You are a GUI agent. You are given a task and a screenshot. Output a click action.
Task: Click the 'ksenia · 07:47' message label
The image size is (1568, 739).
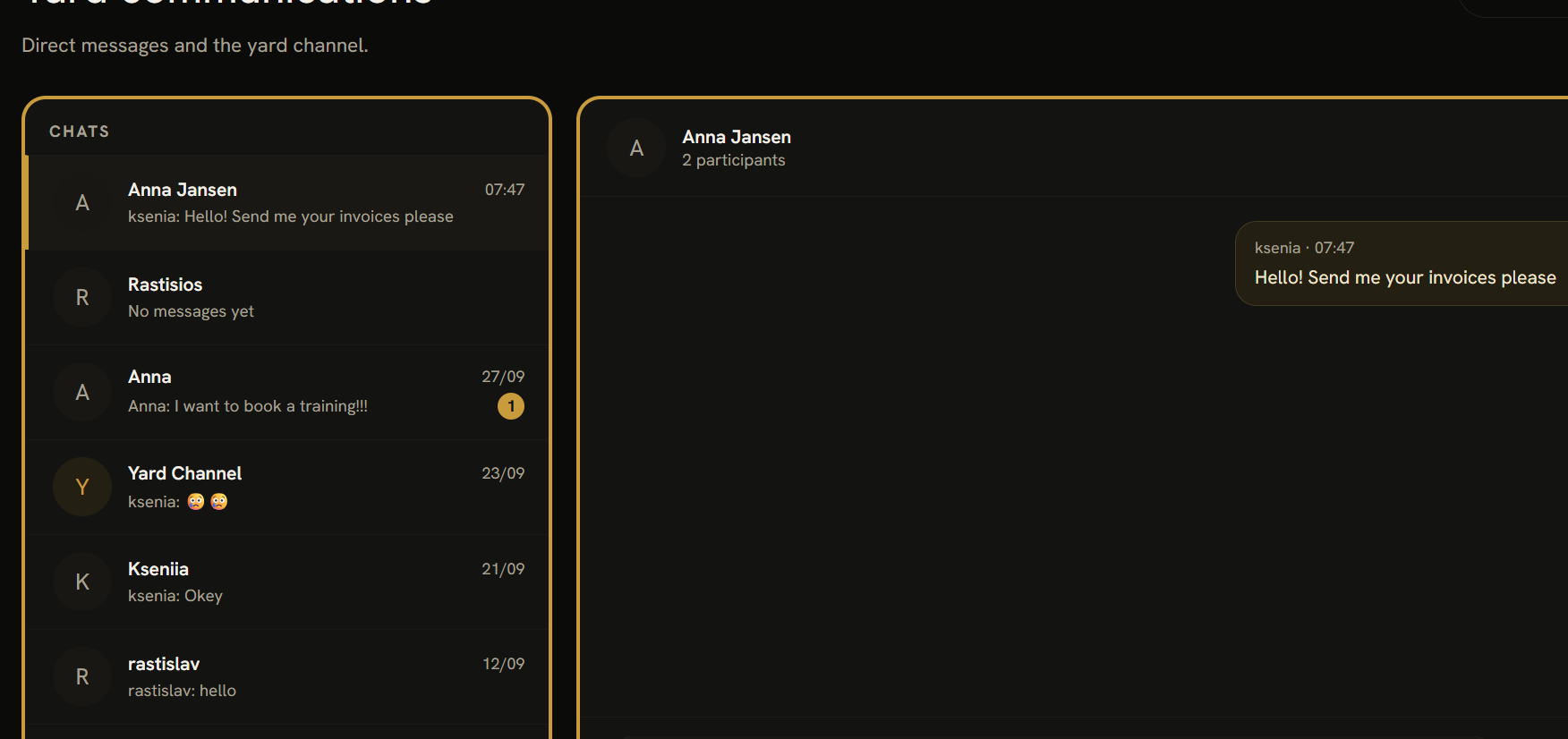point(1304,248)
